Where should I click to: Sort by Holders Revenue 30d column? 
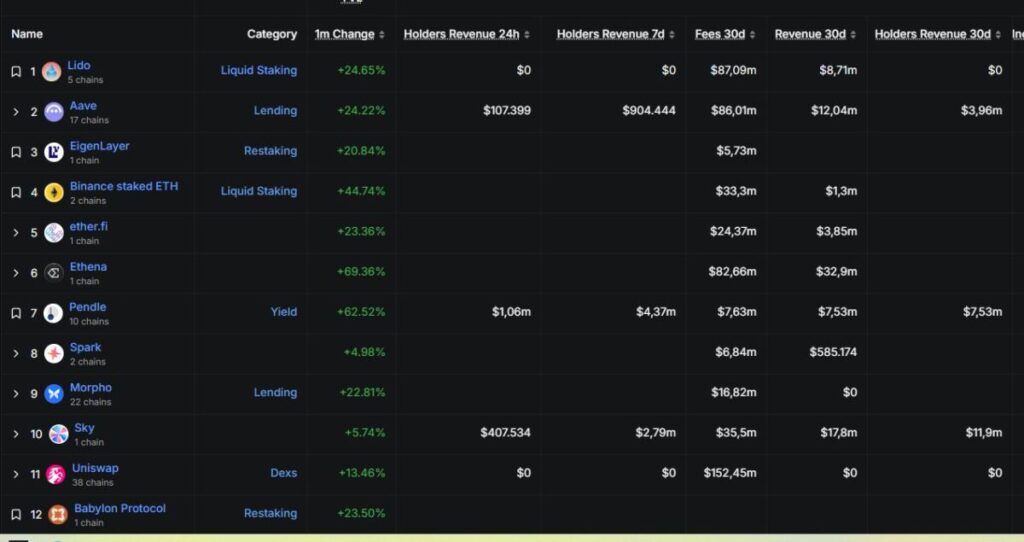tap(937, 34)
